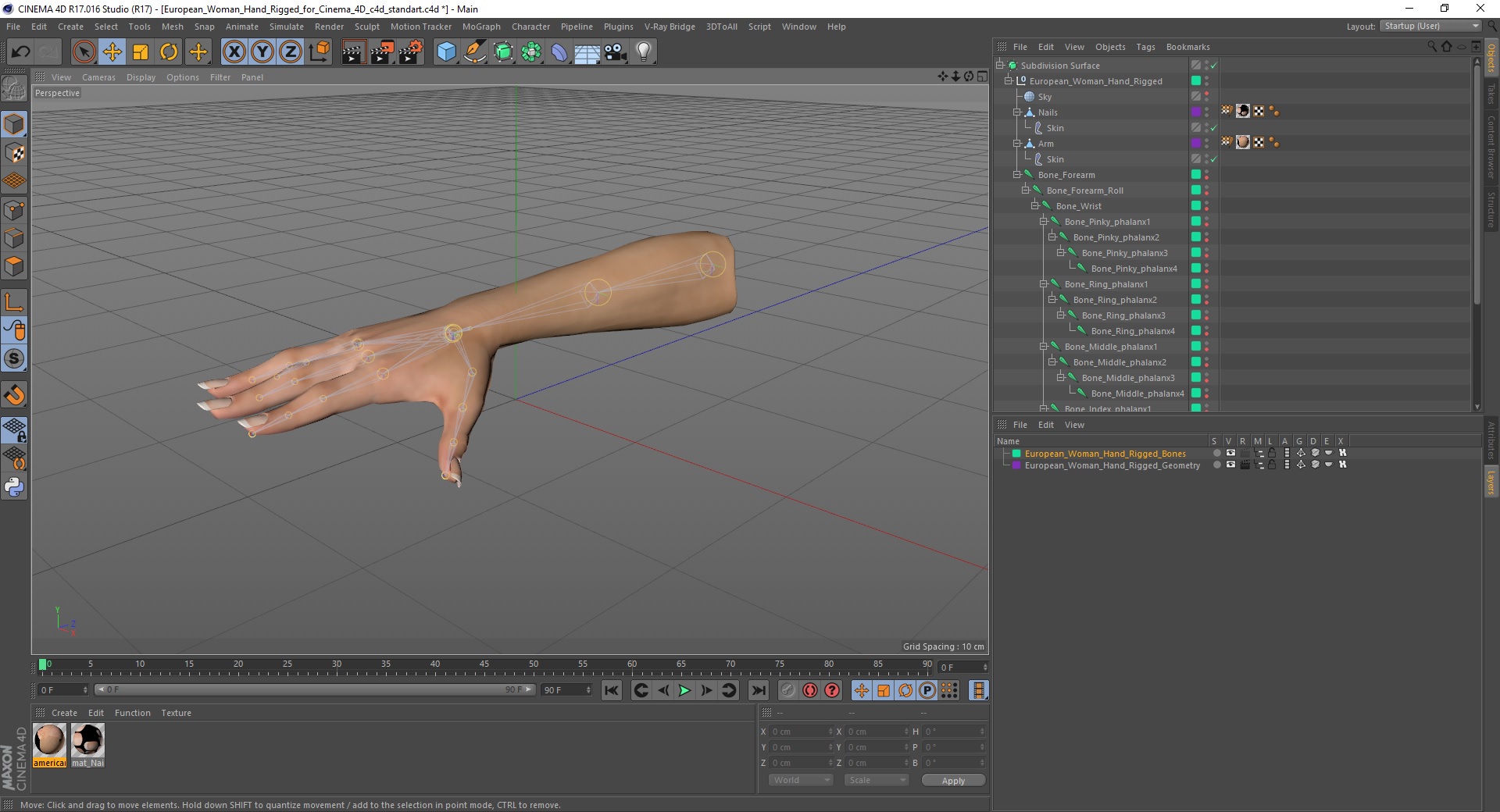Toggle the Z axis lock
Image resolution: width=1500 pixels, height=812 pixels.
[x=291, y=52]
